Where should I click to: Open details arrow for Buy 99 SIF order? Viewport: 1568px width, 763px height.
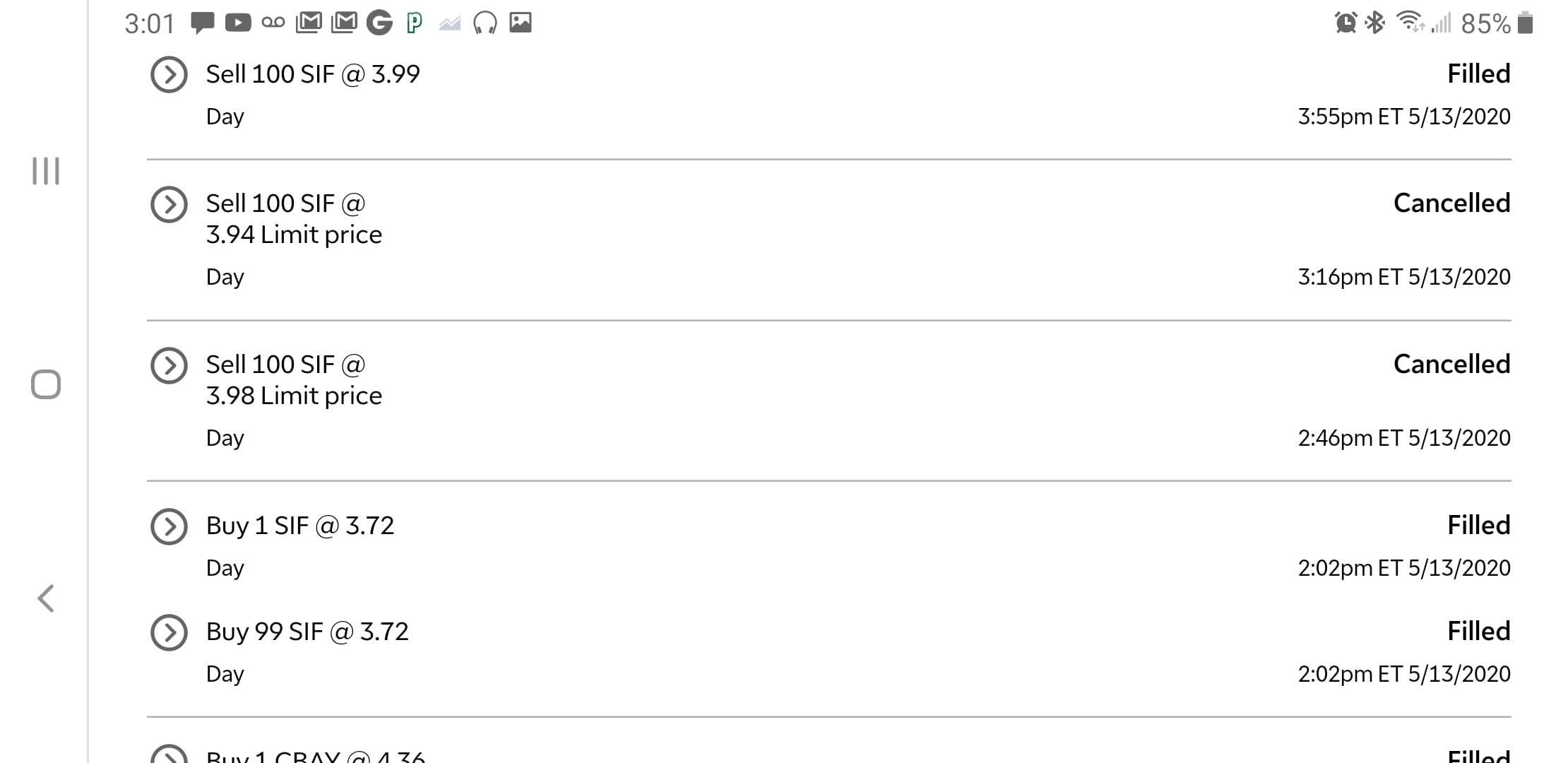click(169, 632)
